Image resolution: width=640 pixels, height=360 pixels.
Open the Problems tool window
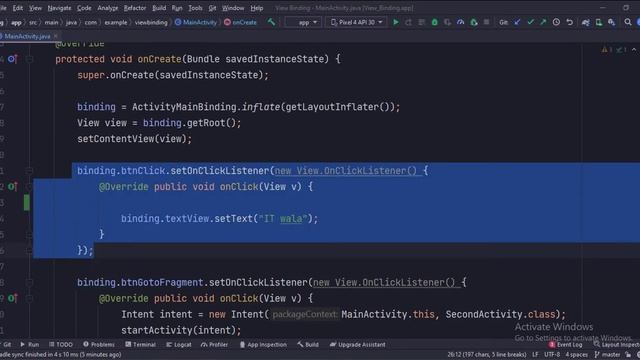click(99, 344)
